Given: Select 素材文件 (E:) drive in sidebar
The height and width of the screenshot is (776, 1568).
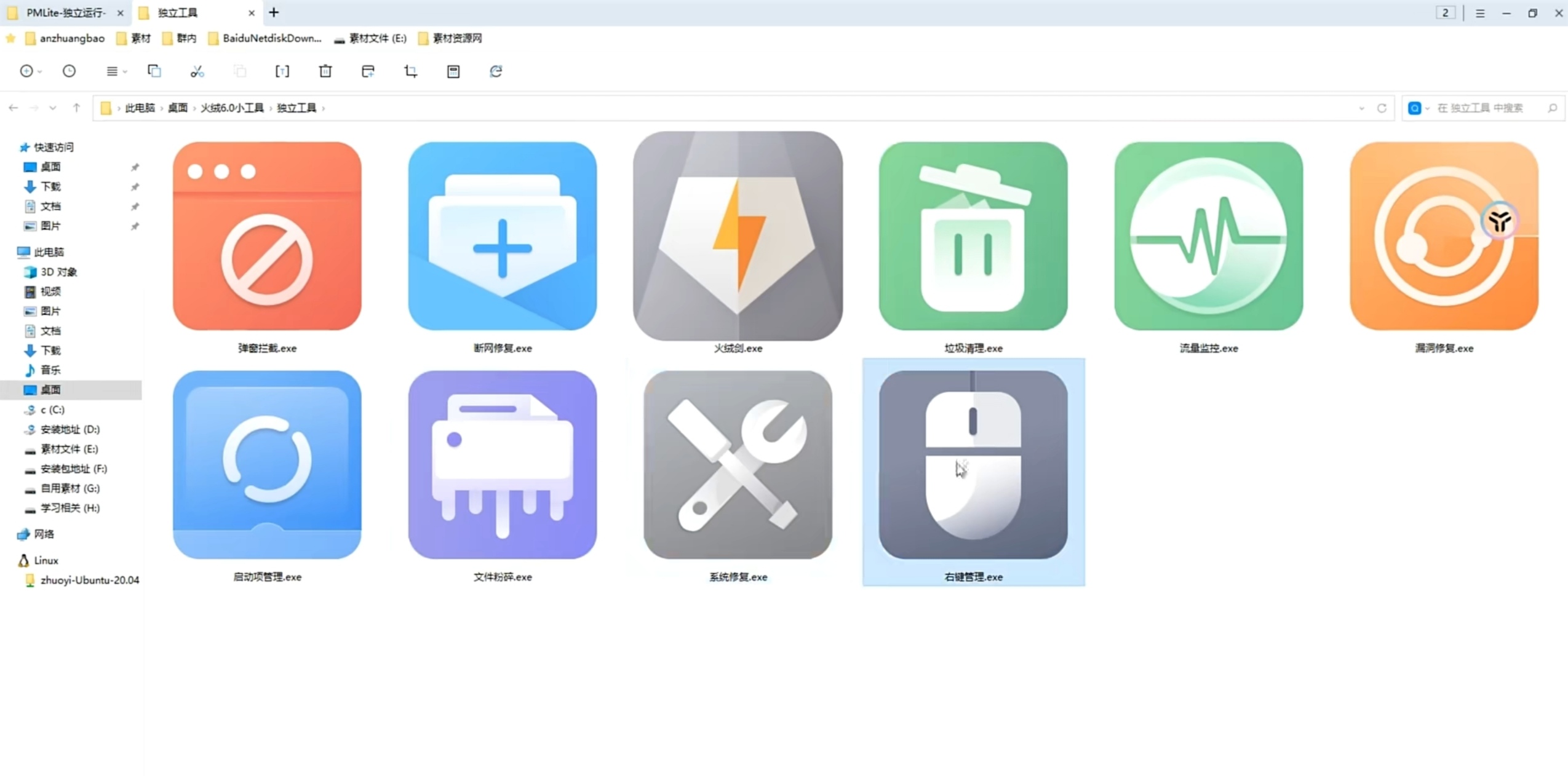Looking at the screenshot, I should click(x=69, y=449).
